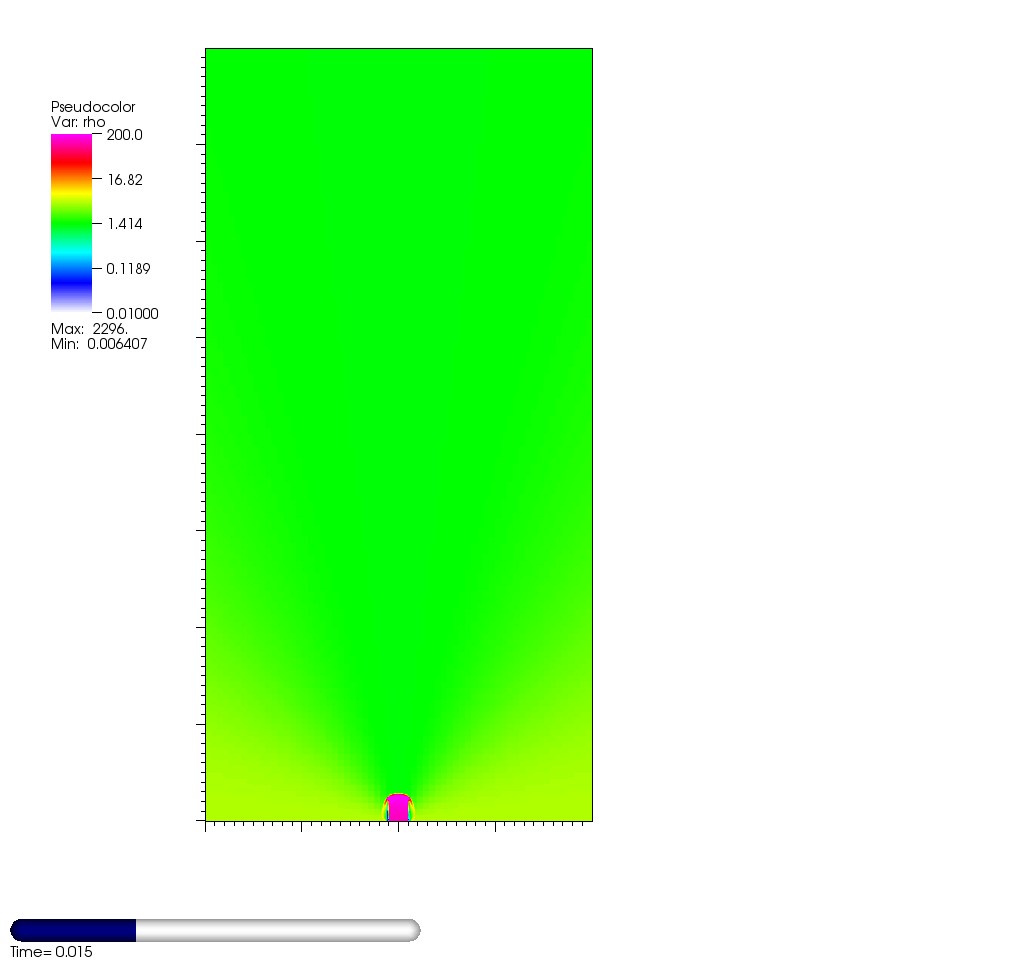The width and height of the screenshot is (1027, 967).
Task: Click the 'Pseudocolor' legend title
Action: point(93,107)
